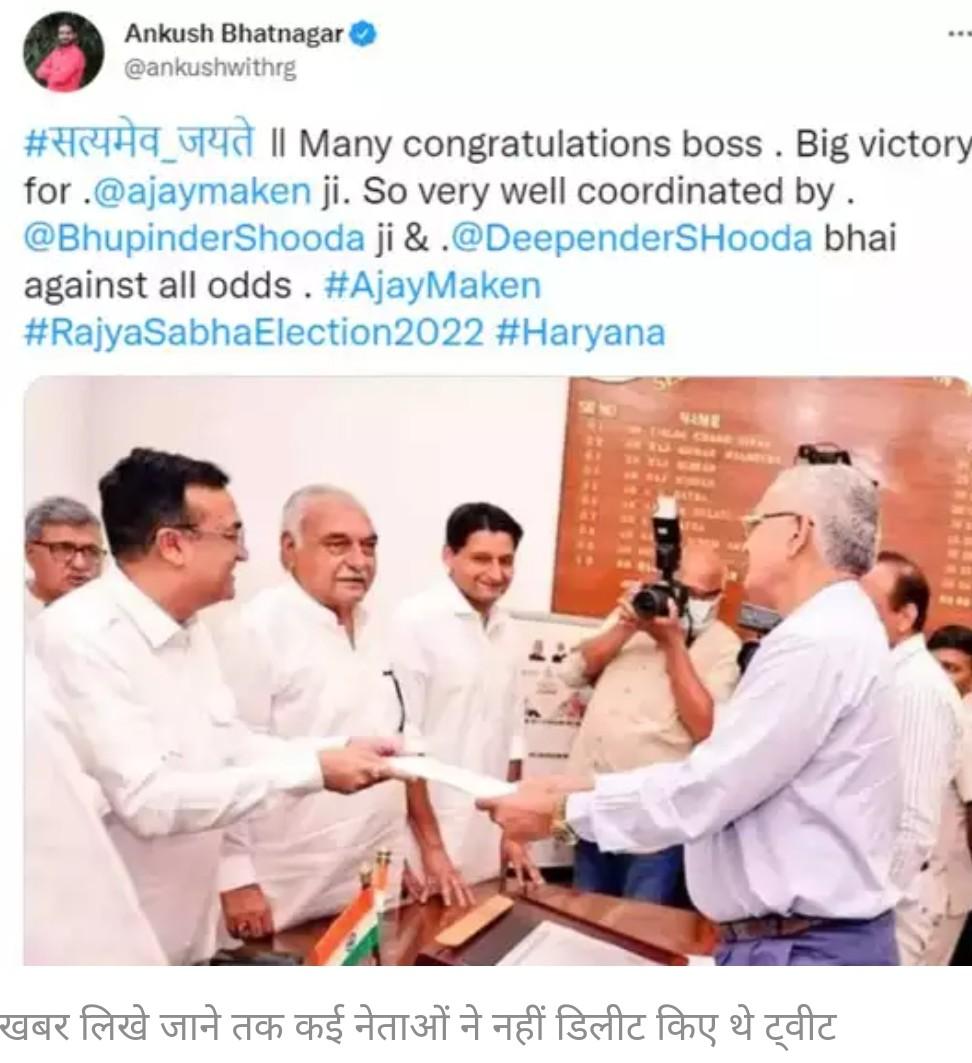Open the #सत्यमेव_जयते hashtag
972x1063 pixels.
(140, 143)
